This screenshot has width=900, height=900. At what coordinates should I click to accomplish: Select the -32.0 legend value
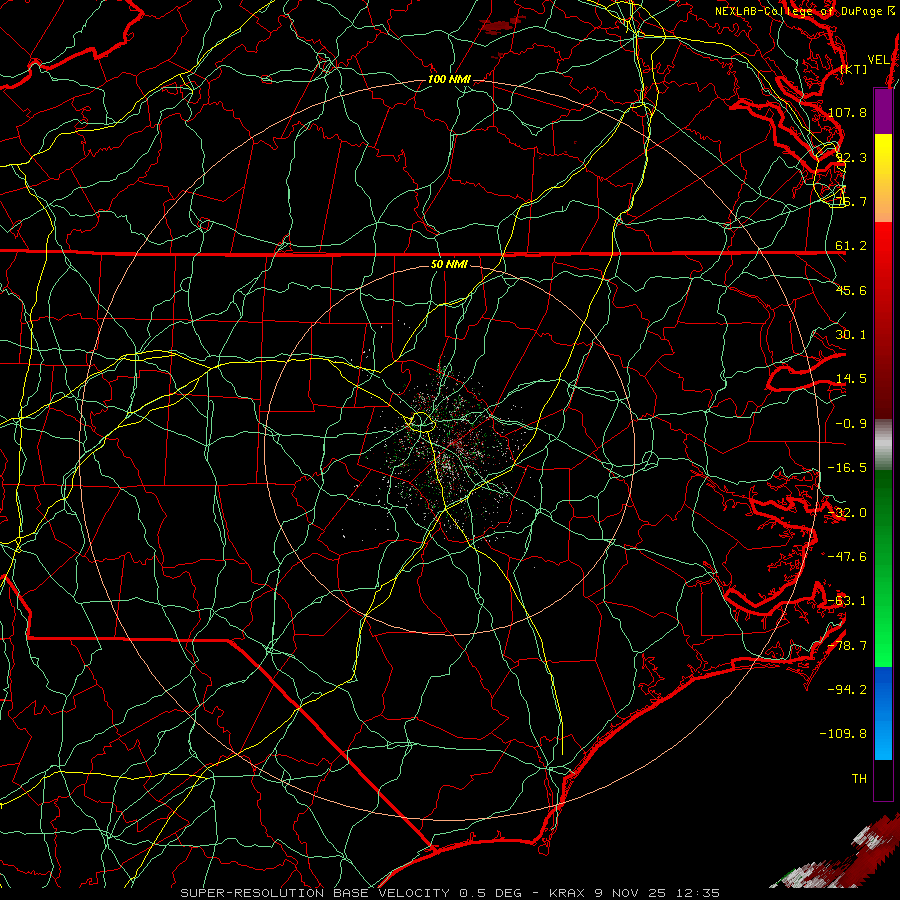847,513
